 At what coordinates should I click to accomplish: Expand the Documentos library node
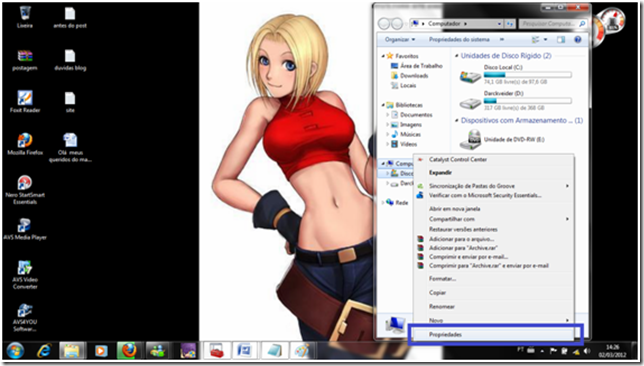[387, 115]
